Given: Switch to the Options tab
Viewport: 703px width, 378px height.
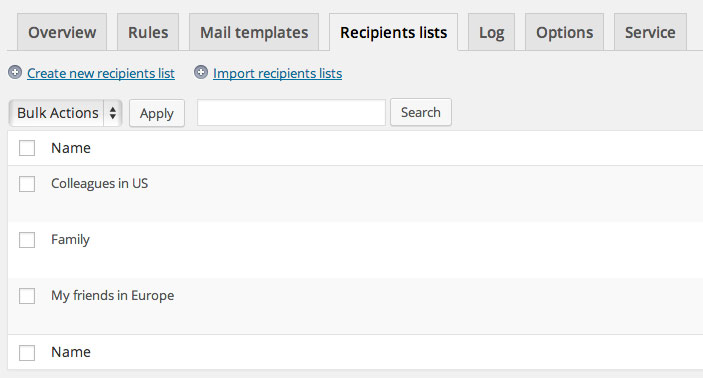Looking at the screenshot, I should (x=564, y=32).
